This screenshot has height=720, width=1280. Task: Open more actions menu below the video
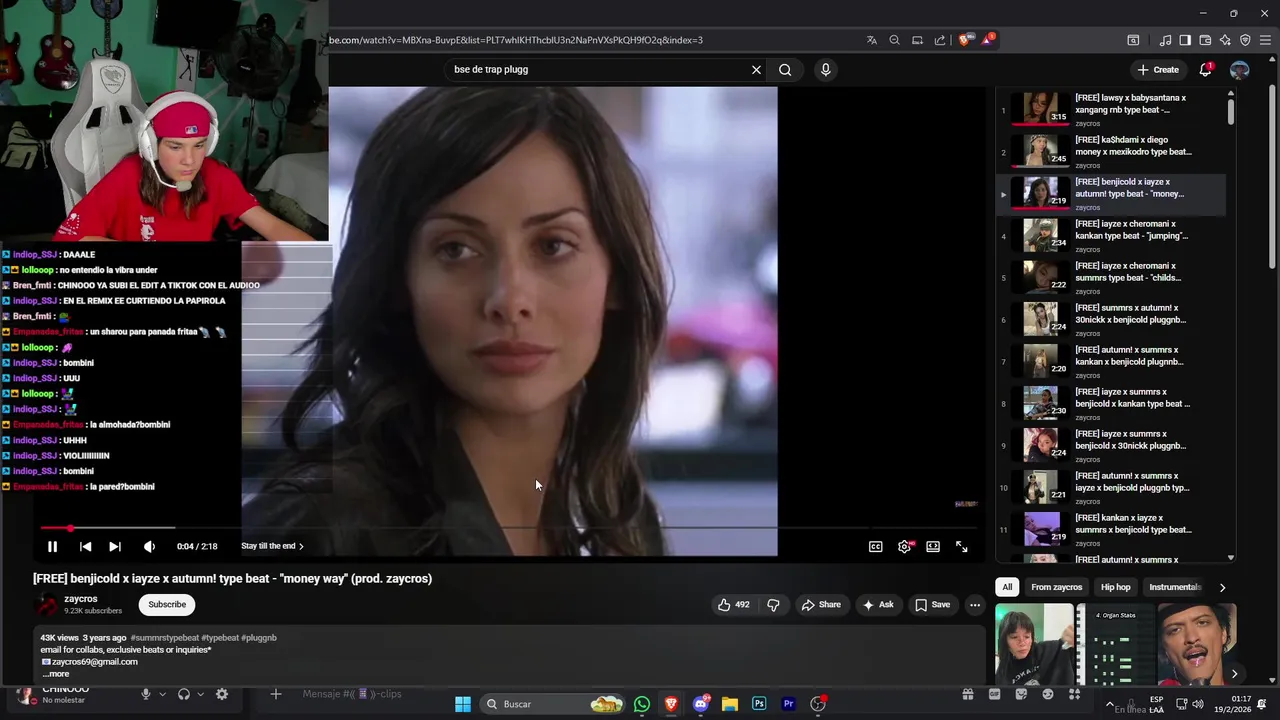974,604
